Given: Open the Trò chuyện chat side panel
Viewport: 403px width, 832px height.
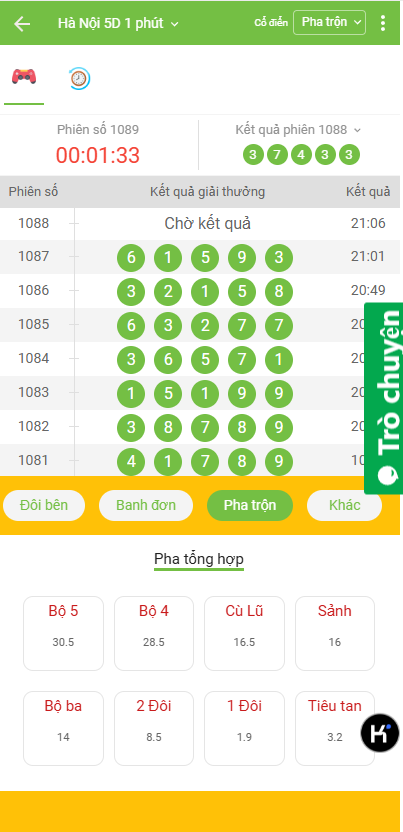Looking at the screenshot, I should (383, 398).
